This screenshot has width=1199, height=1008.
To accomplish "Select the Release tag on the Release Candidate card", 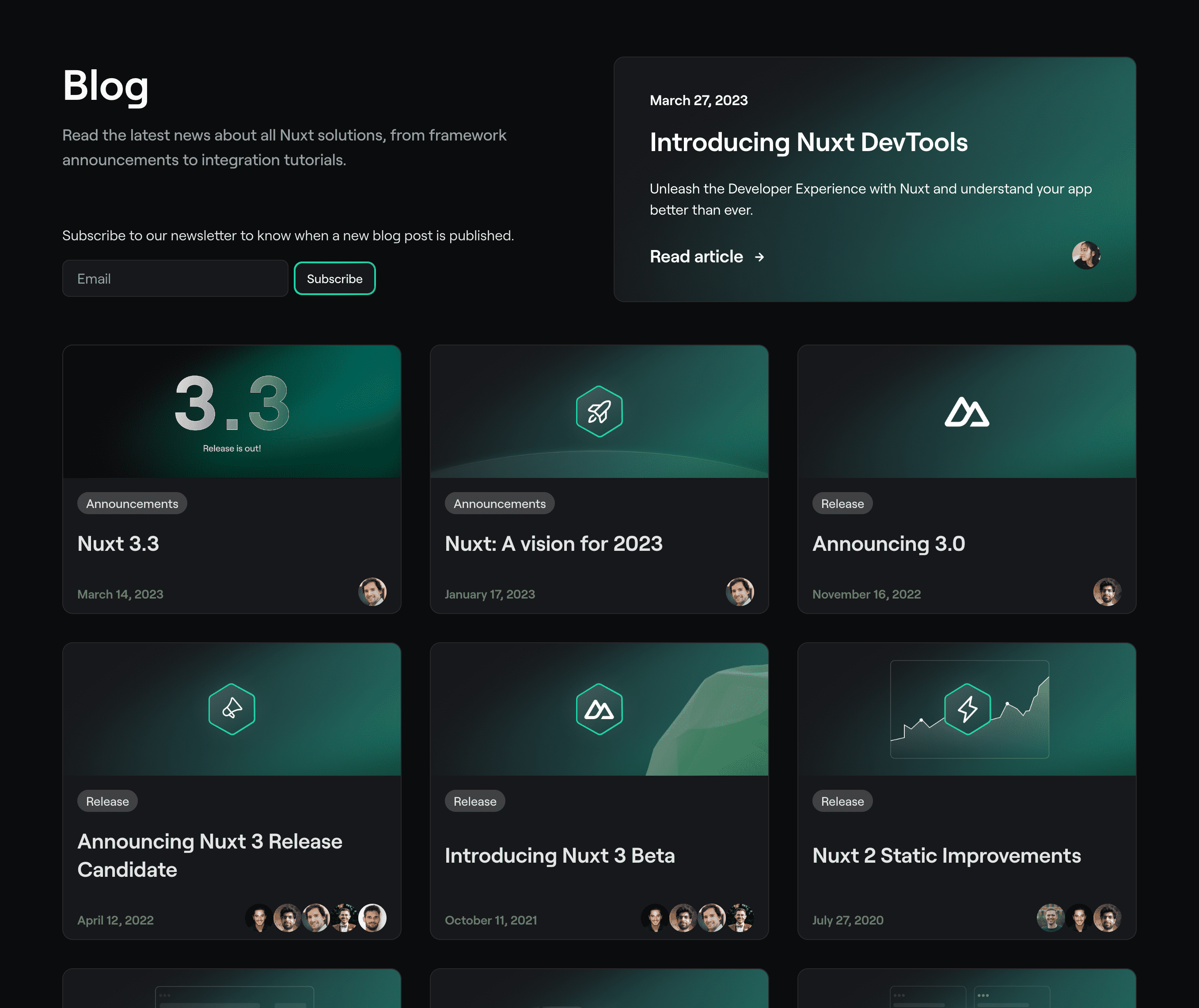I will click(107, 801).
